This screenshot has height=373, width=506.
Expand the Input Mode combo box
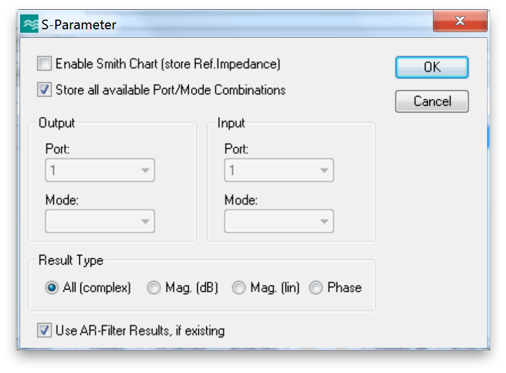(x=279, y=221)
